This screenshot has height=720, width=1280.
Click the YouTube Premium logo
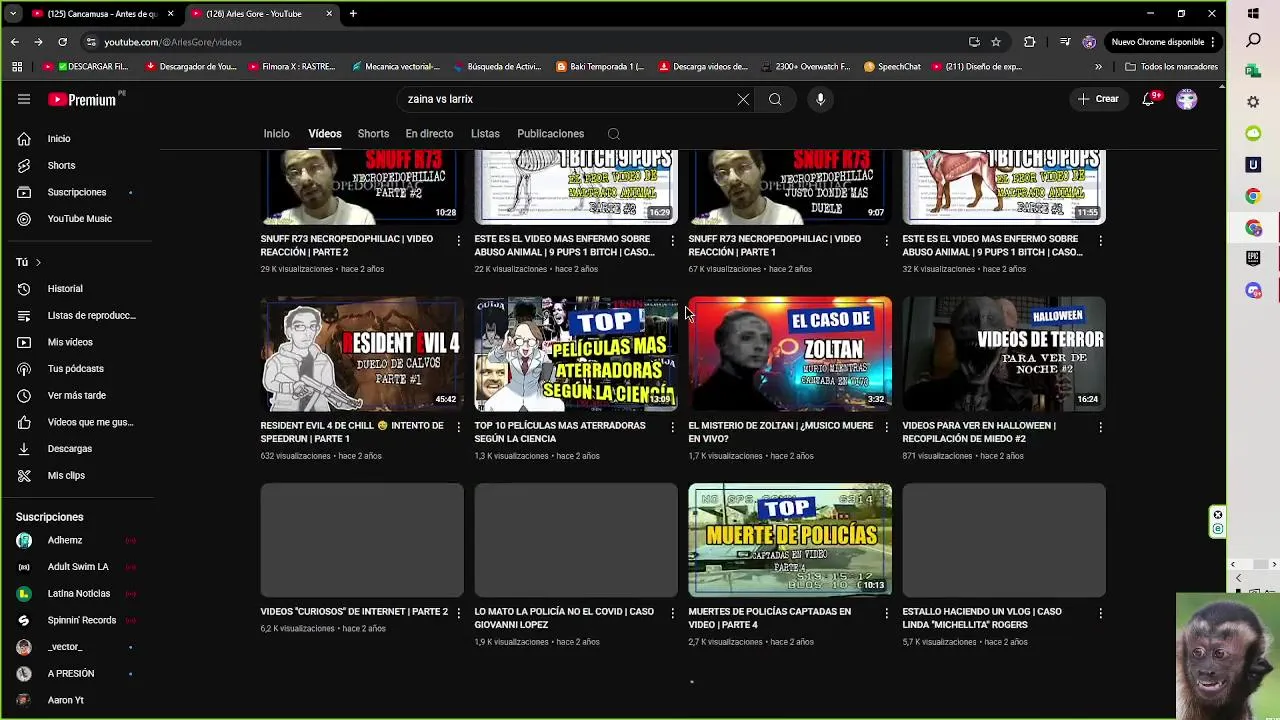tap(84, 99)
